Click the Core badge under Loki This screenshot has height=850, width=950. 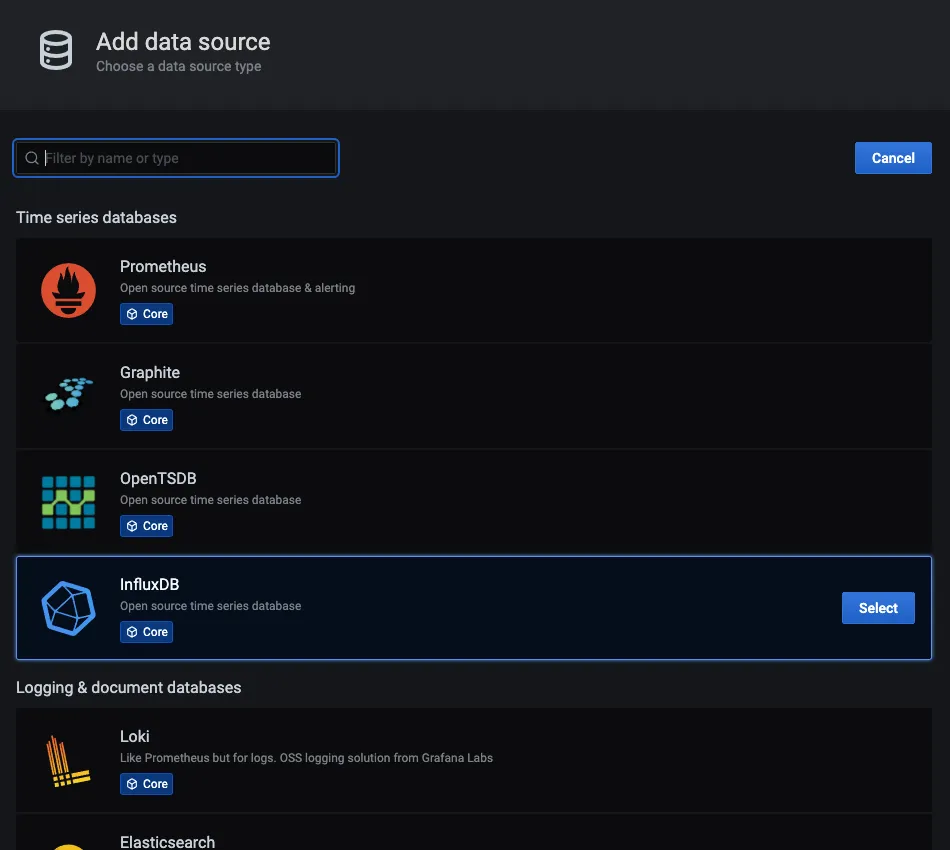(x=146, y=784)
